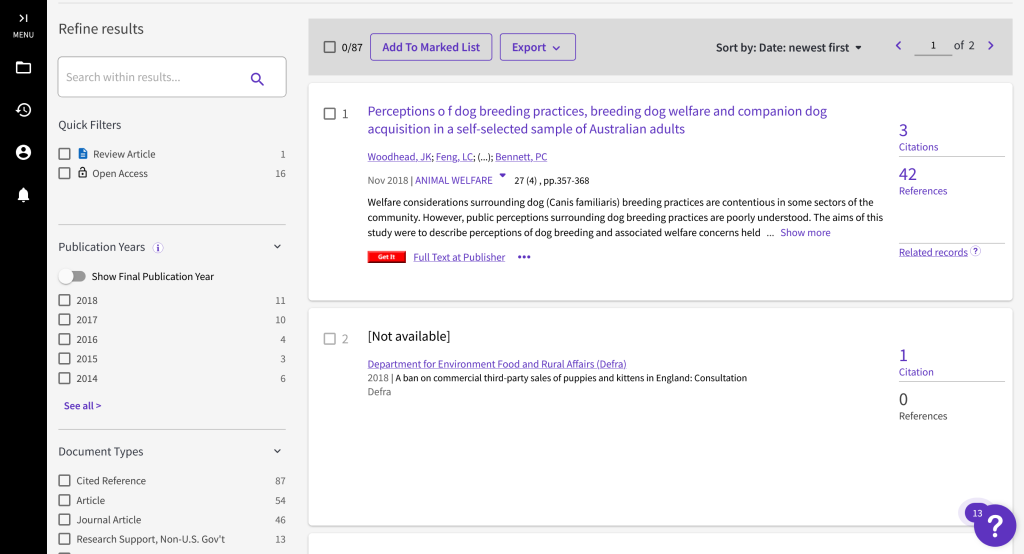Open the Perceptions of dog breeding article title
1024x554 pixels.
597,120
